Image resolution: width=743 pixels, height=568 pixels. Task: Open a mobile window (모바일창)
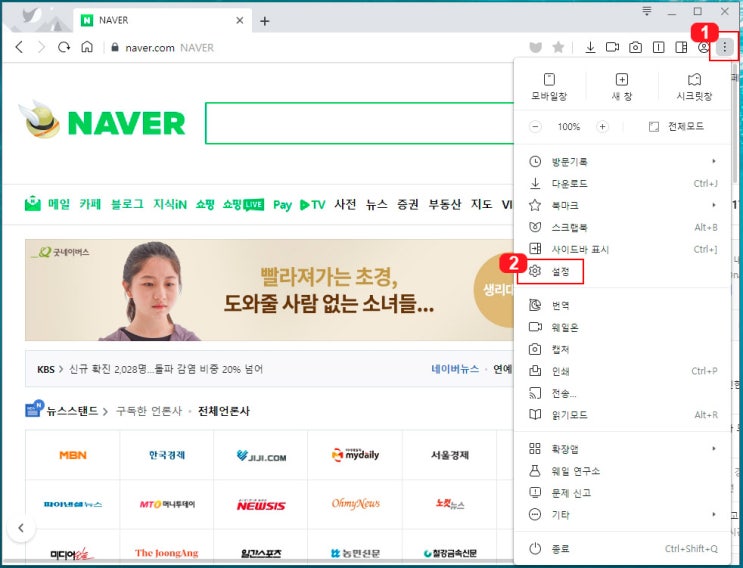549,87
